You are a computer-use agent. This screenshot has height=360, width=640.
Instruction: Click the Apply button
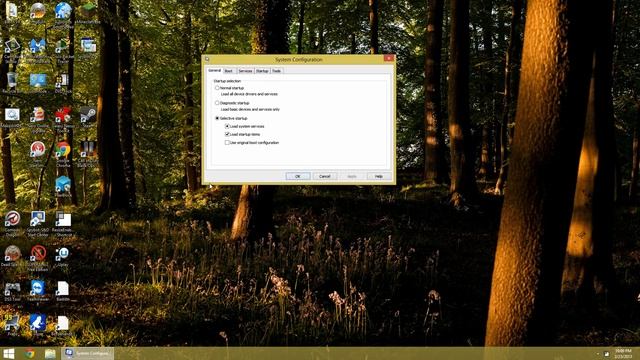(x=352, y=176)
